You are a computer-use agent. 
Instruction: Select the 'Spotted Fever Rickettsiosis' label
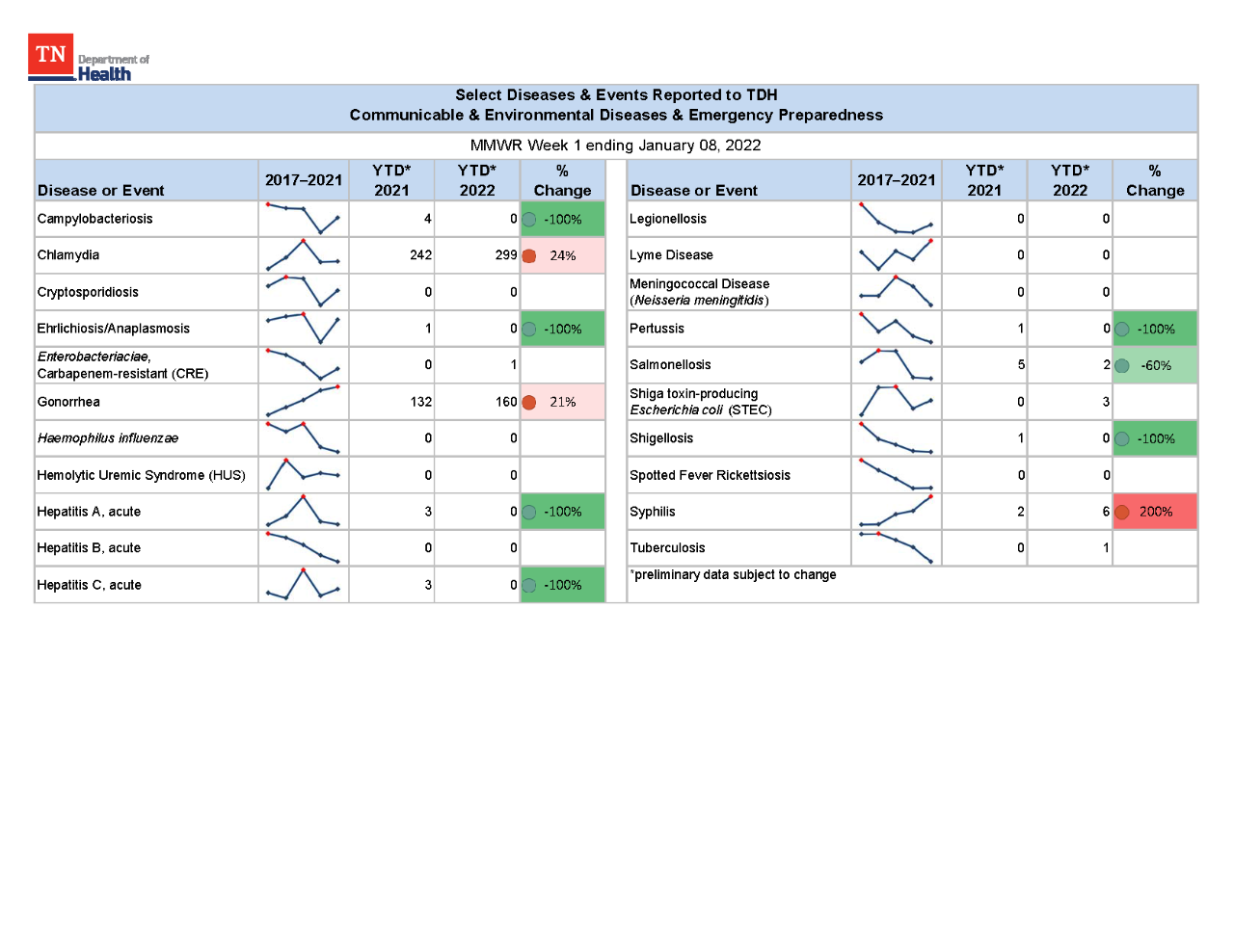710,475
